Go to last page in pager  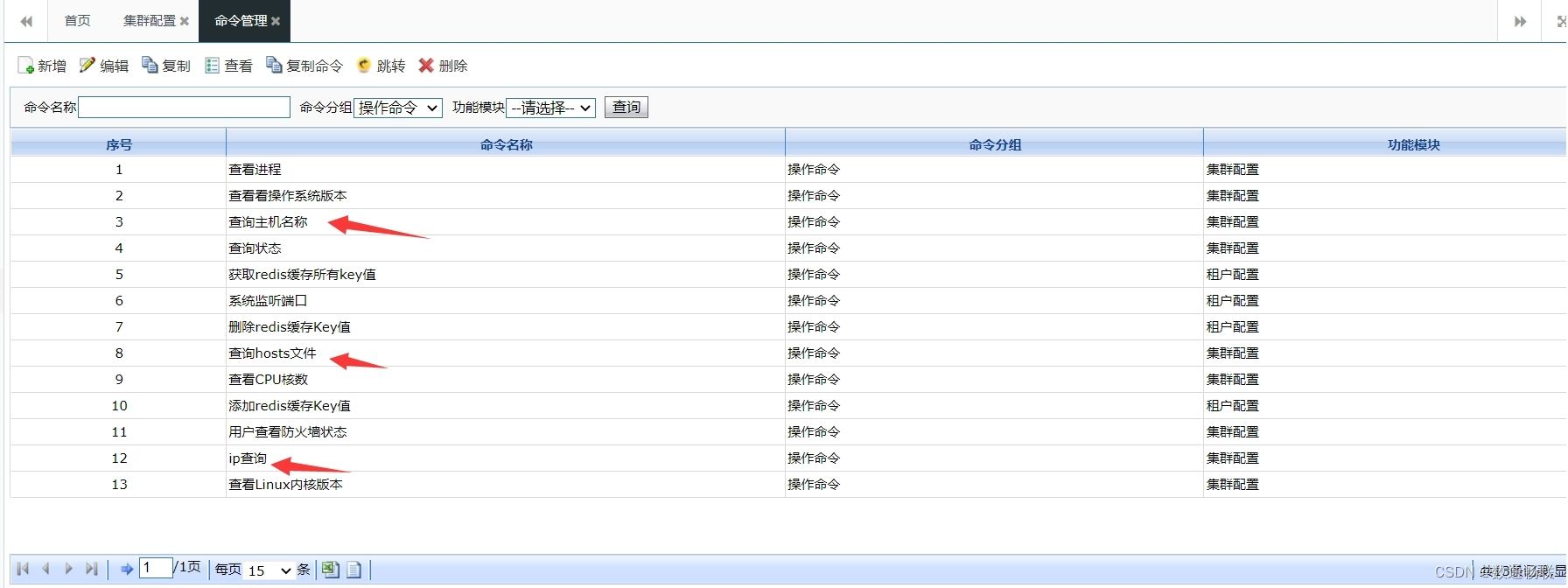coord(91,569)
